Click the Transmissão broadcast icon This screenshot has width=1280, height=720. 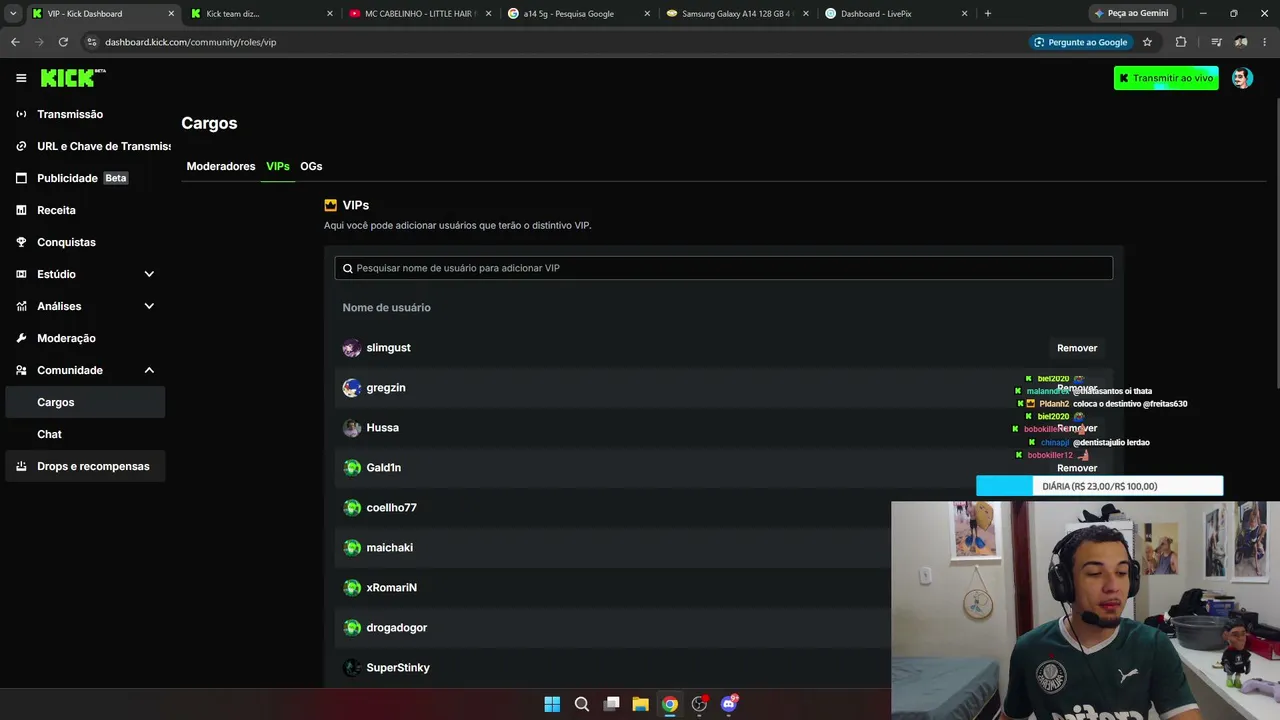[21, 114]
